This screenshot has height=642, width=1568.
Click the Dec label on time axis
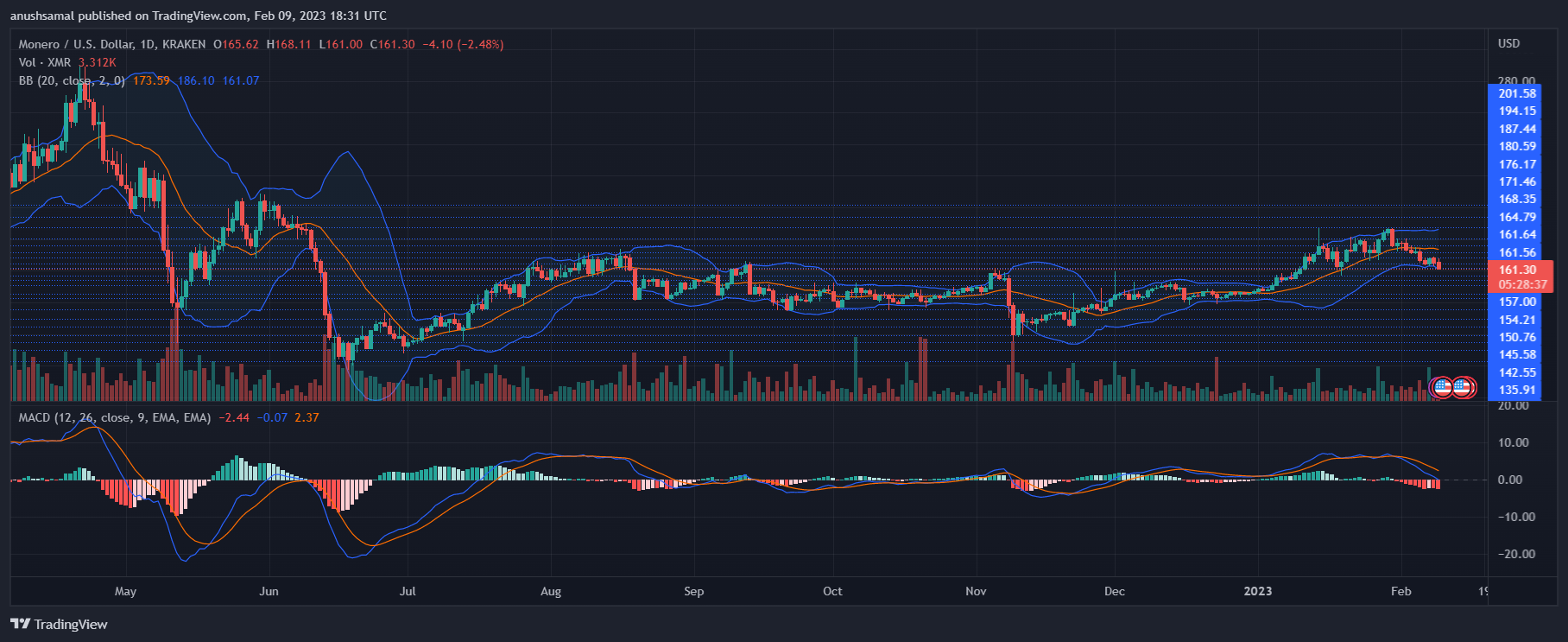[1115, 591]
